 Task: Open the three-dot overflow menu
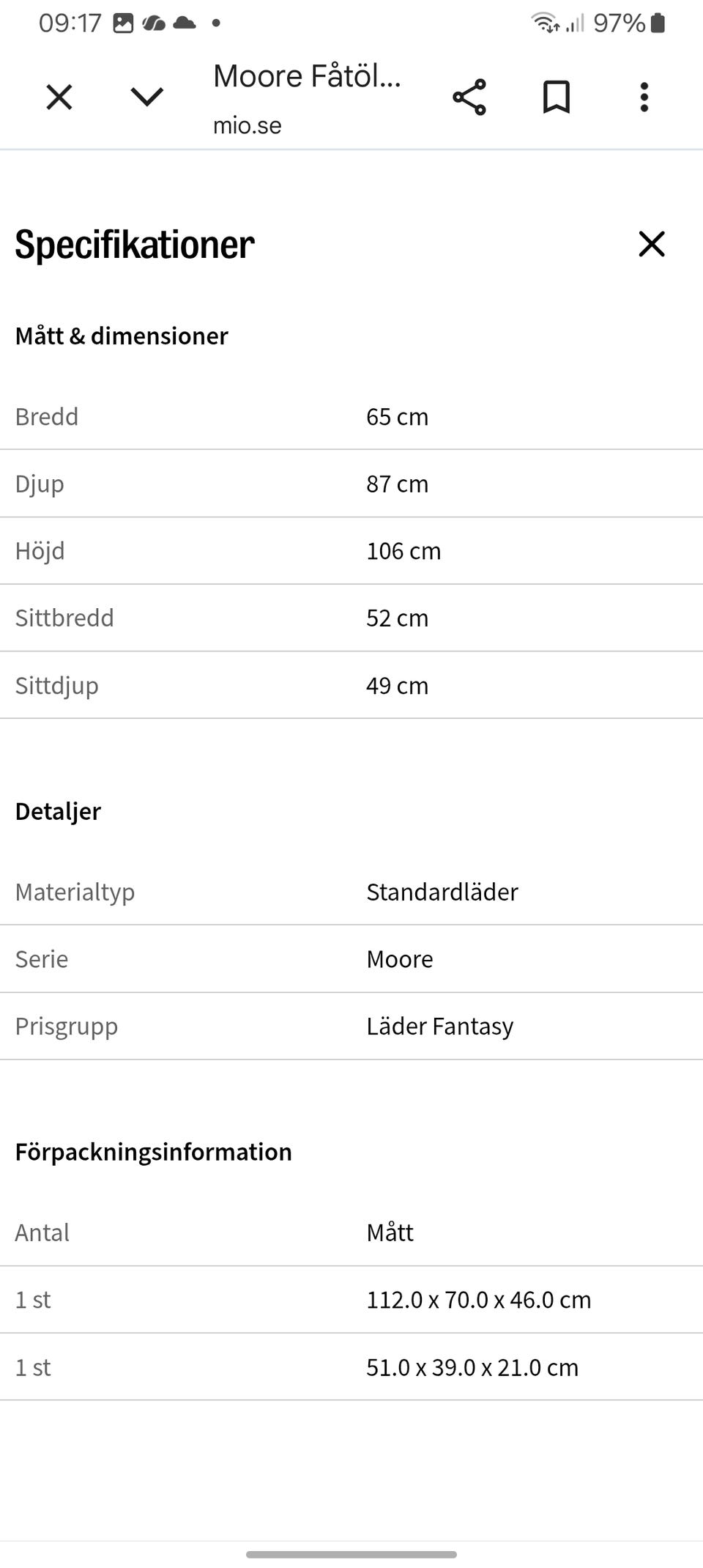[644, 97]
